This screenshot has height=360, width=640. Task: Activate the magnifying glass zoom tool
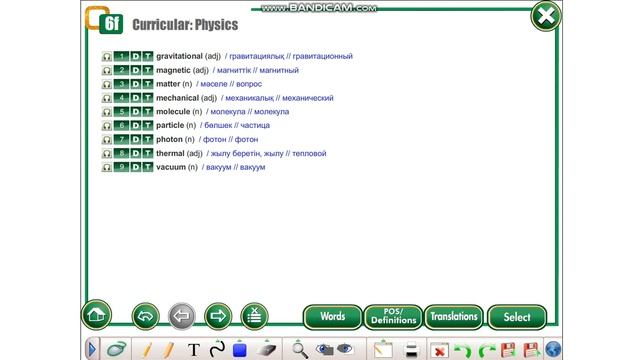[300, 350]
